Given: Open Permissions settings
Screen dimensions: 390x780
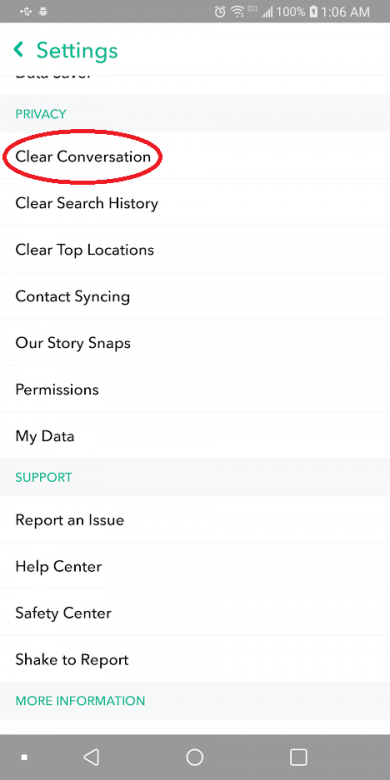Looking at the screenshot, I should click(x=195, y=389).
